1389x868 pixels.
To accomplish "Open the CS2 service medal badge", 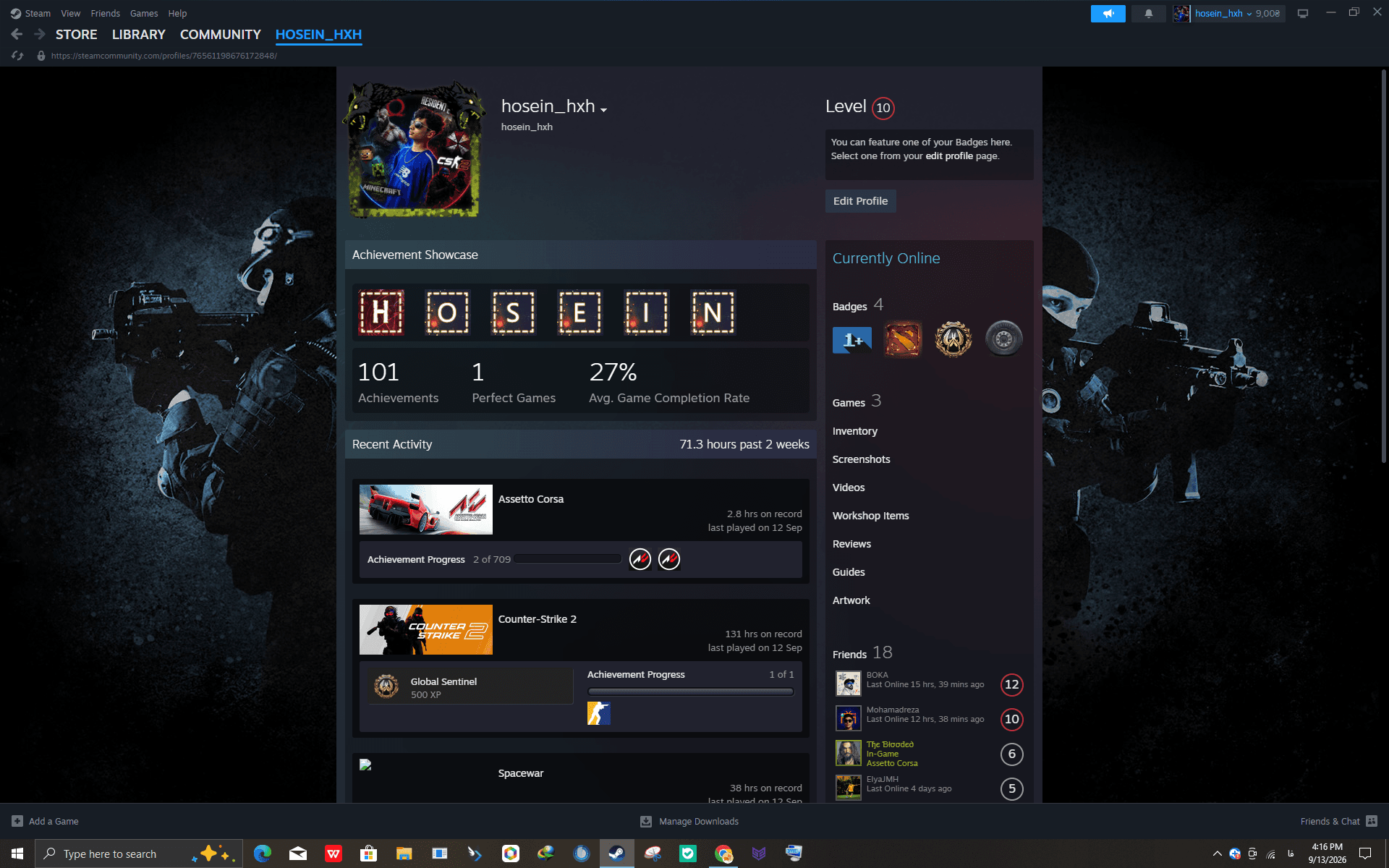I will tap(953, 339).
